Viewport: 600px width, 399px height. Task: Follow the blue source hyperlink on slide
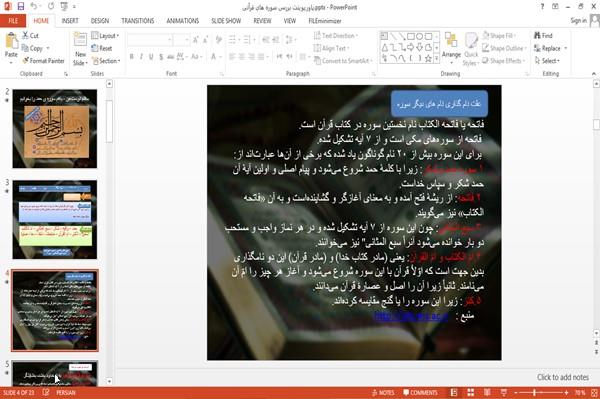pos(411,316)
